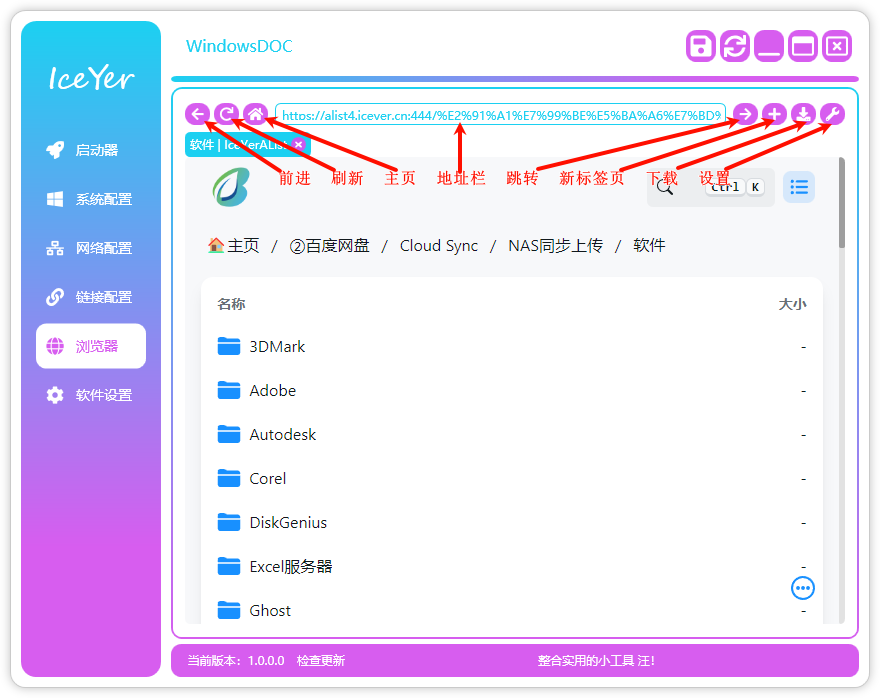Screen dimensions: 880x698
Task: Minimize the WindowsDOC window
Action: 769,46
